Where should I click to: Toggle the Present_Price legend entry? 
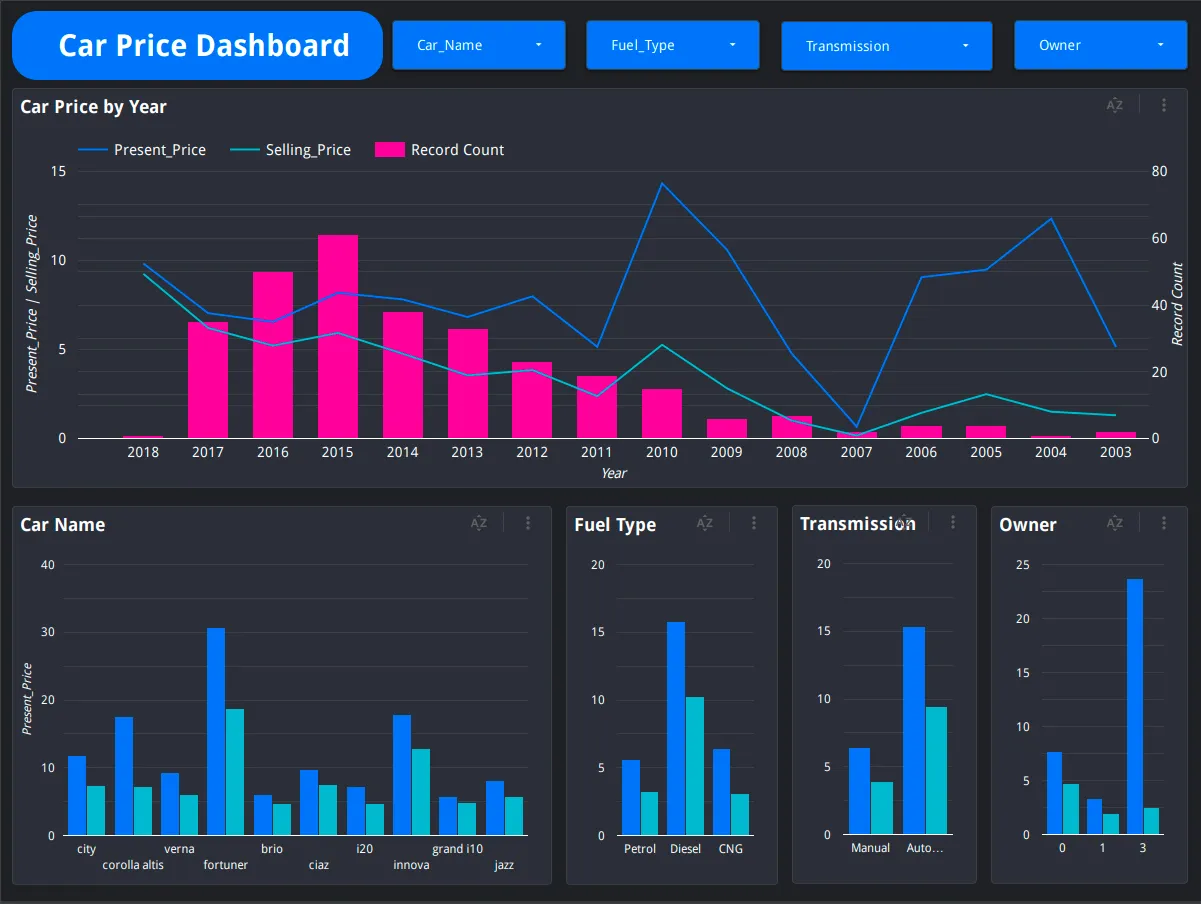(142, 150)
